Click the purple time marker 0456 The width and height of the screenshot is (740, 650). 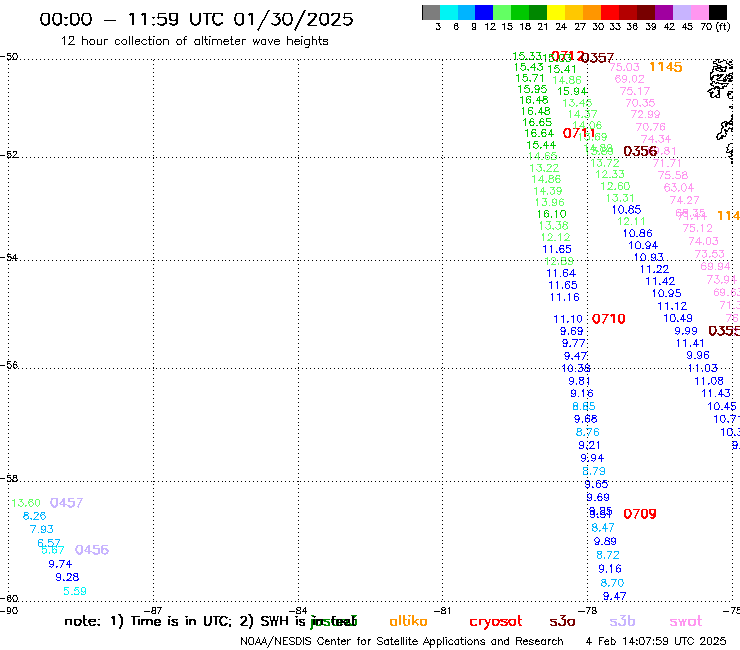pyautogui.click(x=92, y=550)
